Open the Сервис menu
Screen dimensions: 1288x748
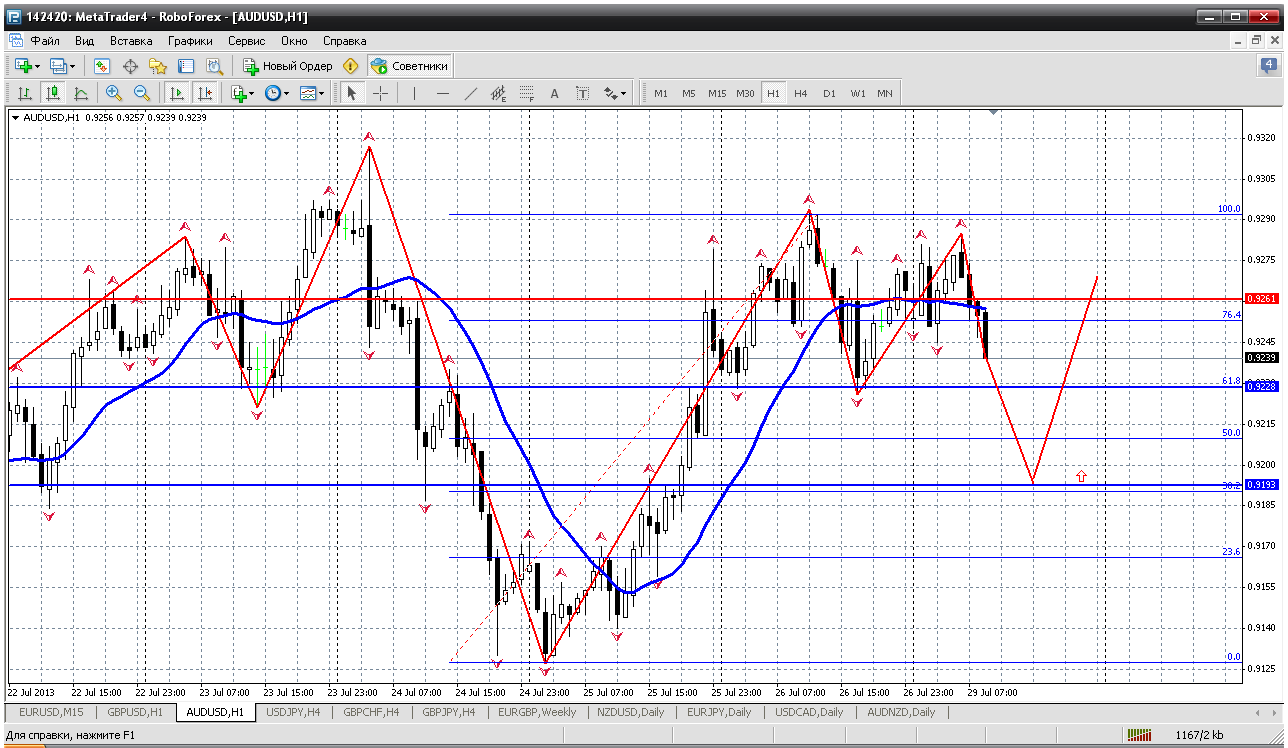(x=246, y=41)
